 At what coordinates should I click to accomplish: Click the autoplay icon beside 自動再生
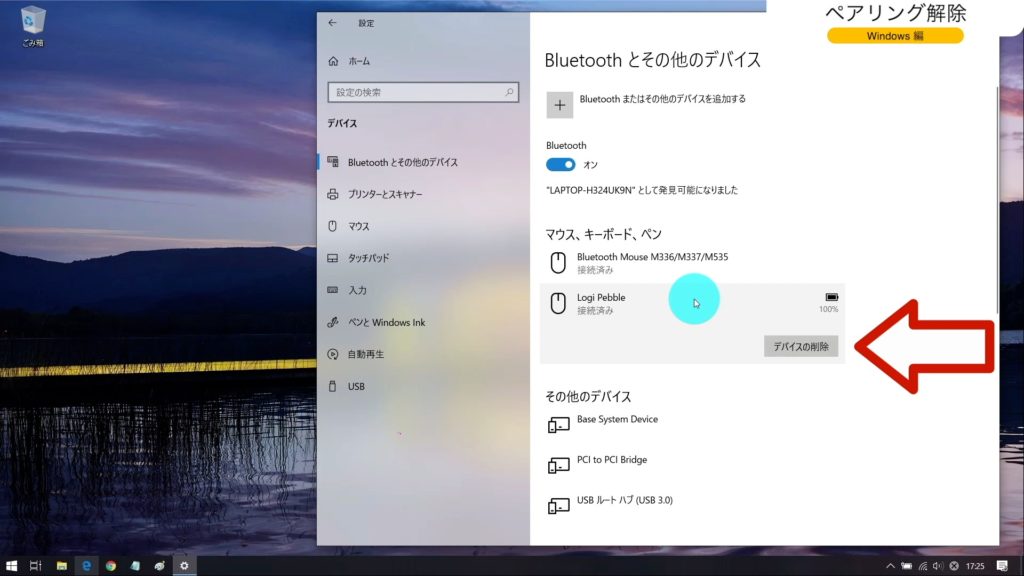[x=332, y=354]
